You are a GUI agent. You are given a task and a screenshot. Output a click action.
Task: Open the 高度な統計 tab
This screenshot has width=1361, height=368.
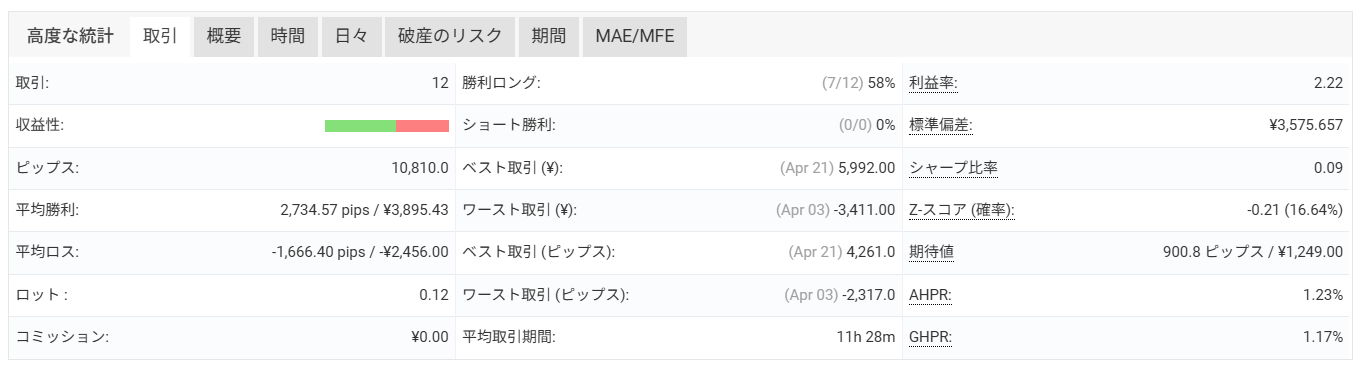[69, 37]
